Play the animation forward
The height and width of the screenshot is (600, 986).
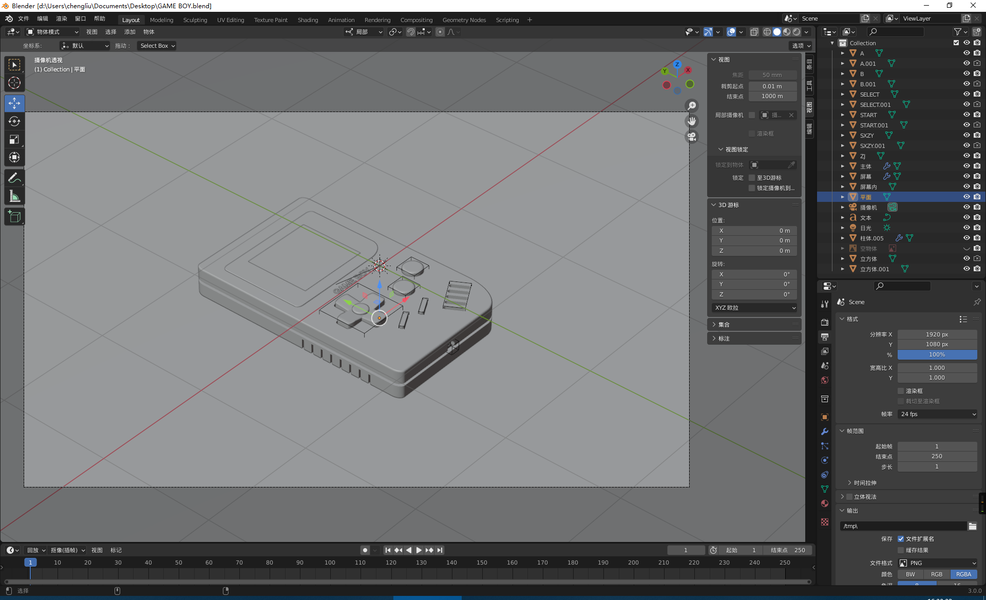[x=419, y=550]
